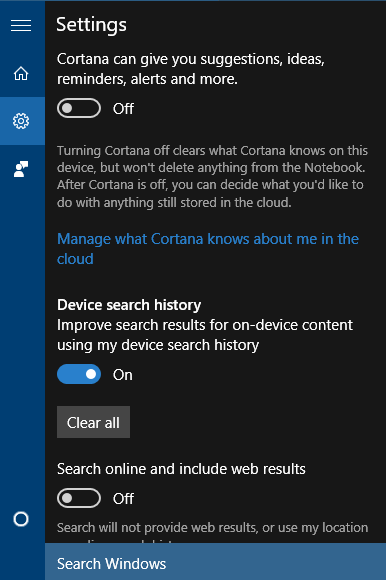This screenshot has height=580, width=386.
Task: Open the Feedback person icon
Action: point(21,169)
